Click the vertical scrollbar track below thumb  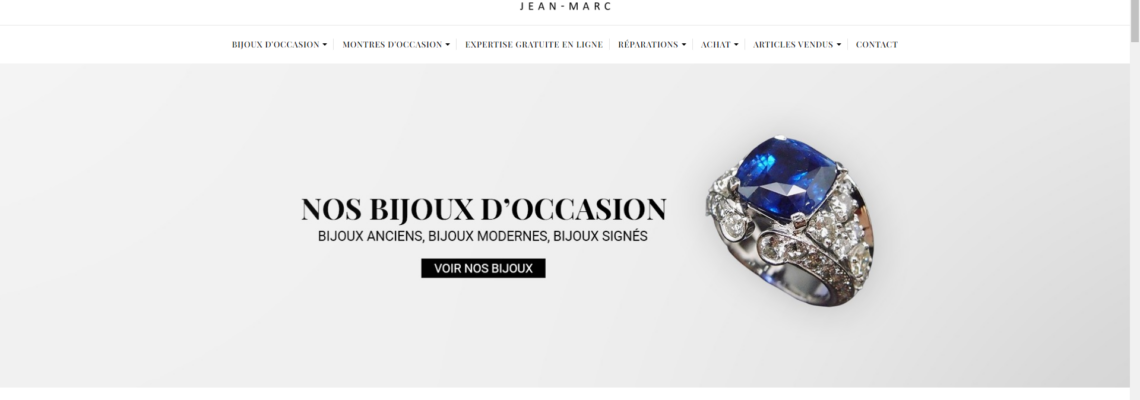(x=1135, y=218)
